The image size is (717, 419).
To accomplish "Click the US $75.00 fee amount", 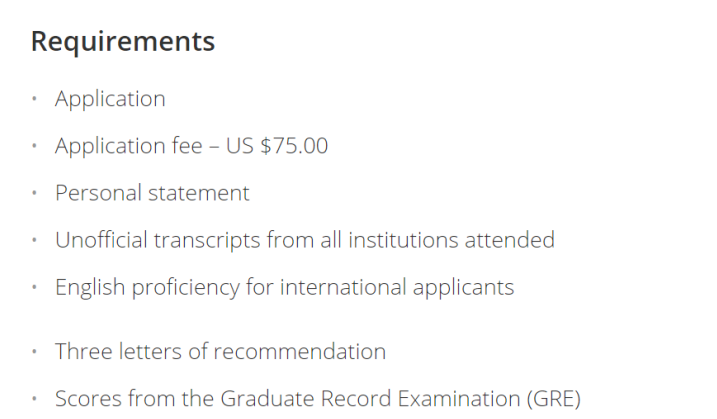I will 277,146.
